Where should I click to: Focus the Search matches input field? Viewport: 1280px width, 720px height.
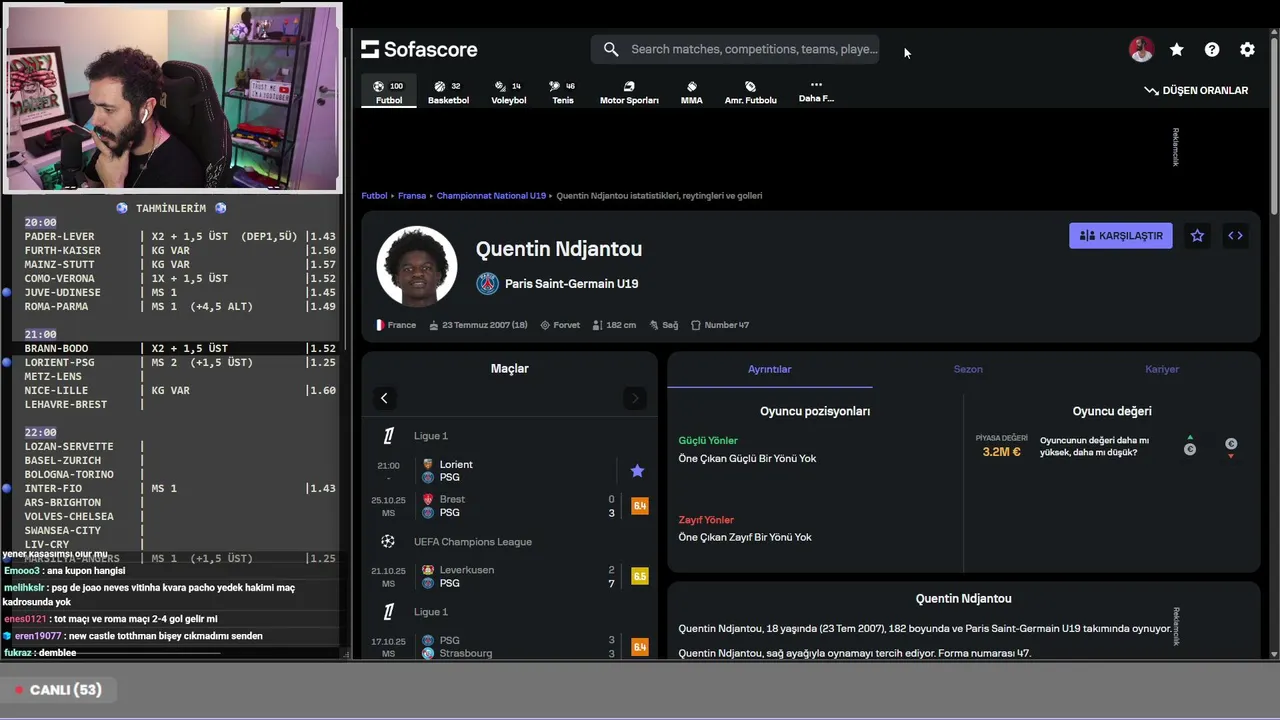(x=754, y=49)
